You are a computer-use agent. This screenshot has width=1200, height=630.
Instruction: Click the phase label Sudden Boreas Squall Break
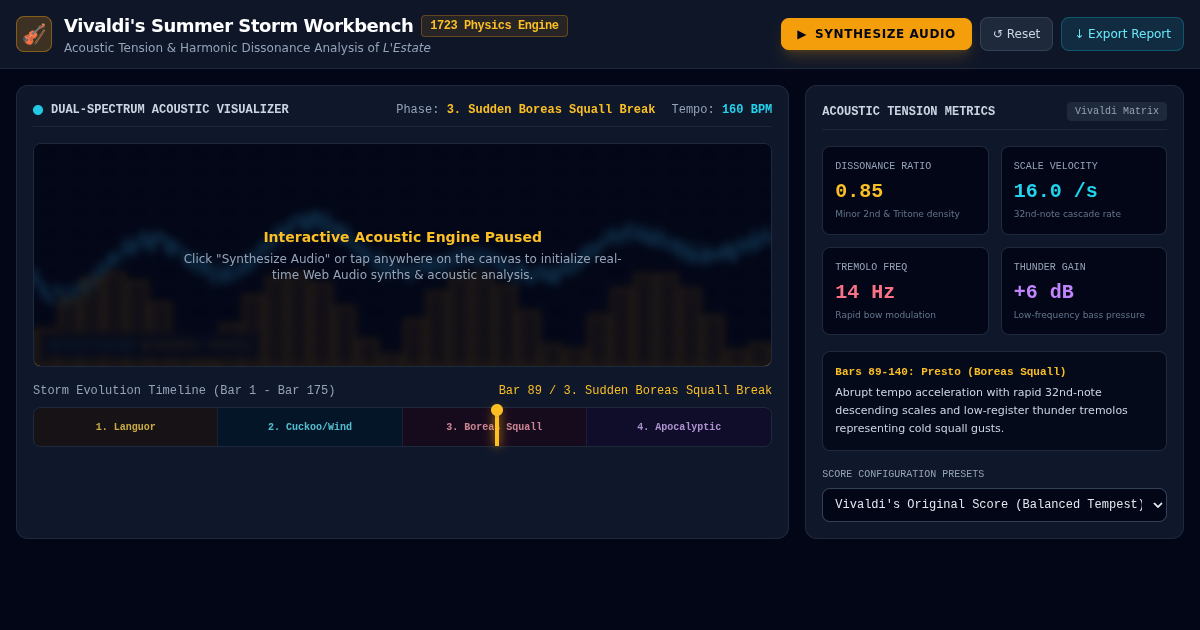pyautogui.click(x=551, y=110)
